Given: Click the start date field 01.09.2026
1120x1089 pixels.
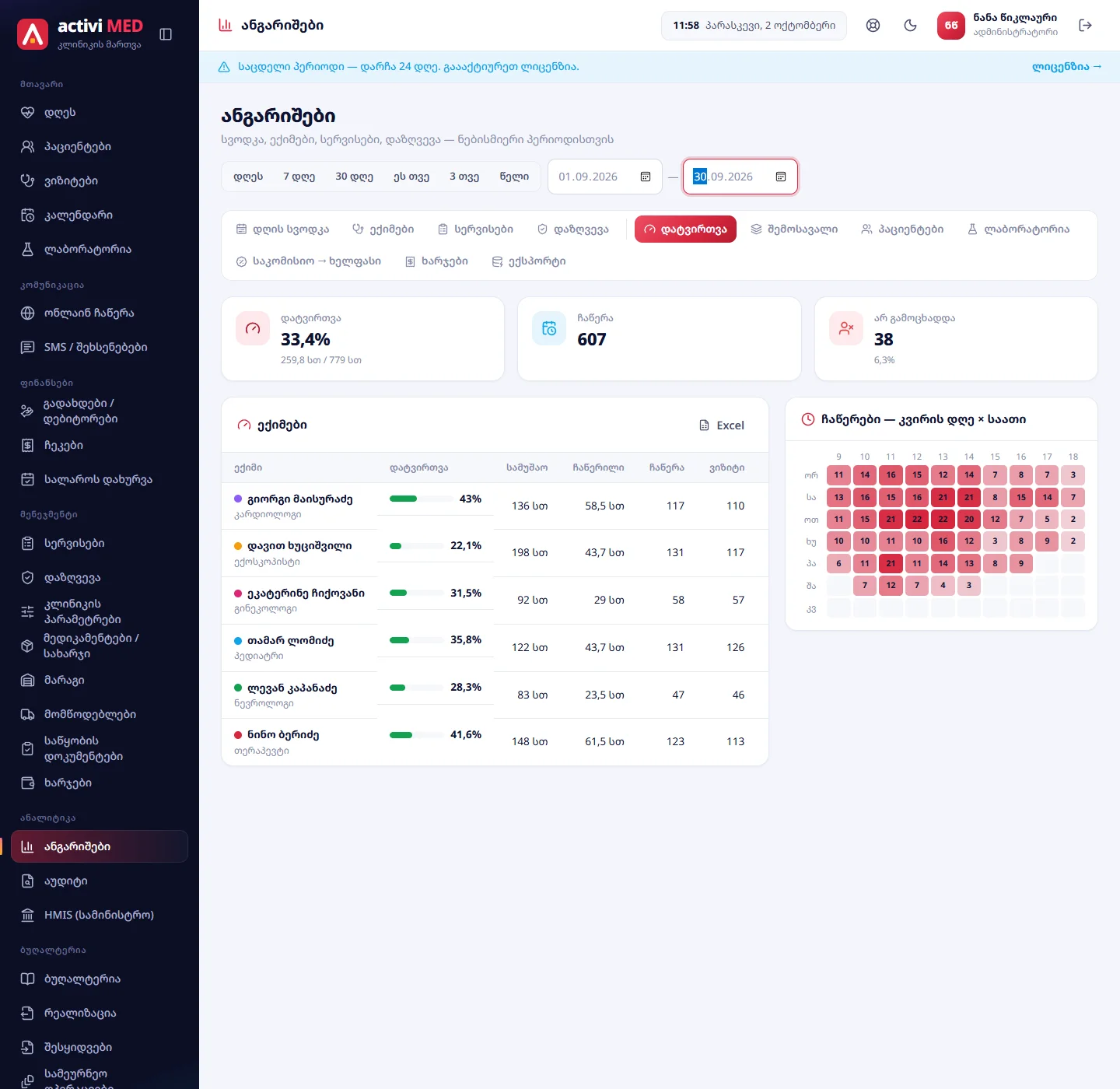Looking at the screenshot, I should tap(605, 177).
